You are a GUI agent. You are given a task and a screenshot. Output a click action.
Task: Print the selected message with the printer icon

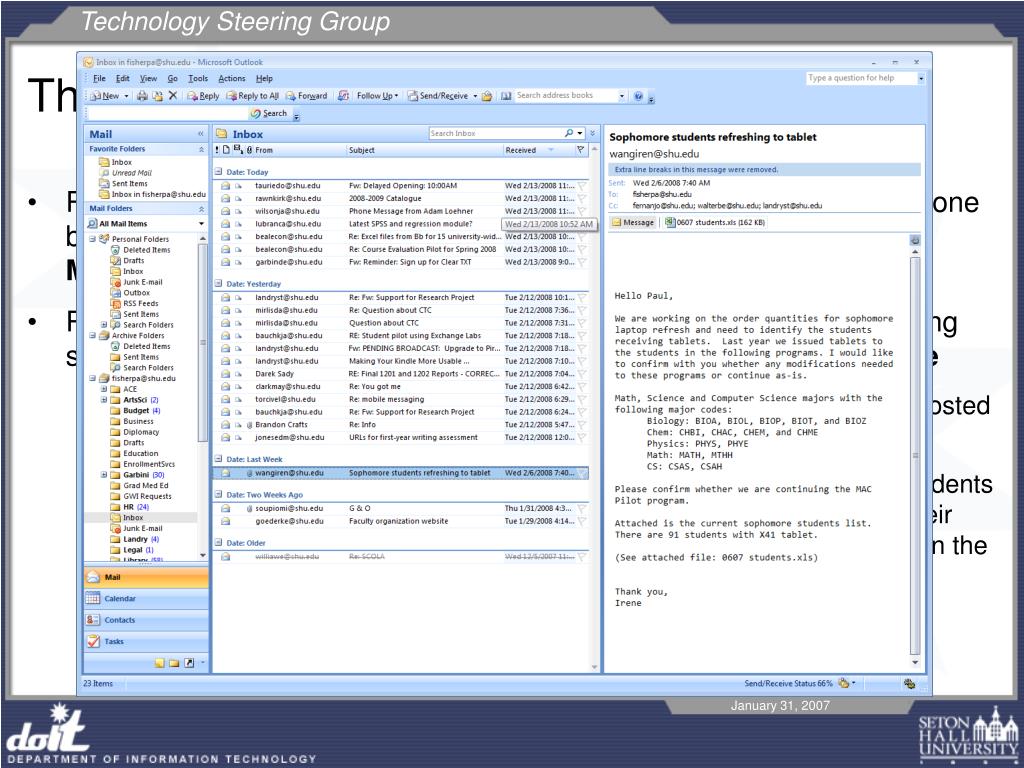(142, 96)
